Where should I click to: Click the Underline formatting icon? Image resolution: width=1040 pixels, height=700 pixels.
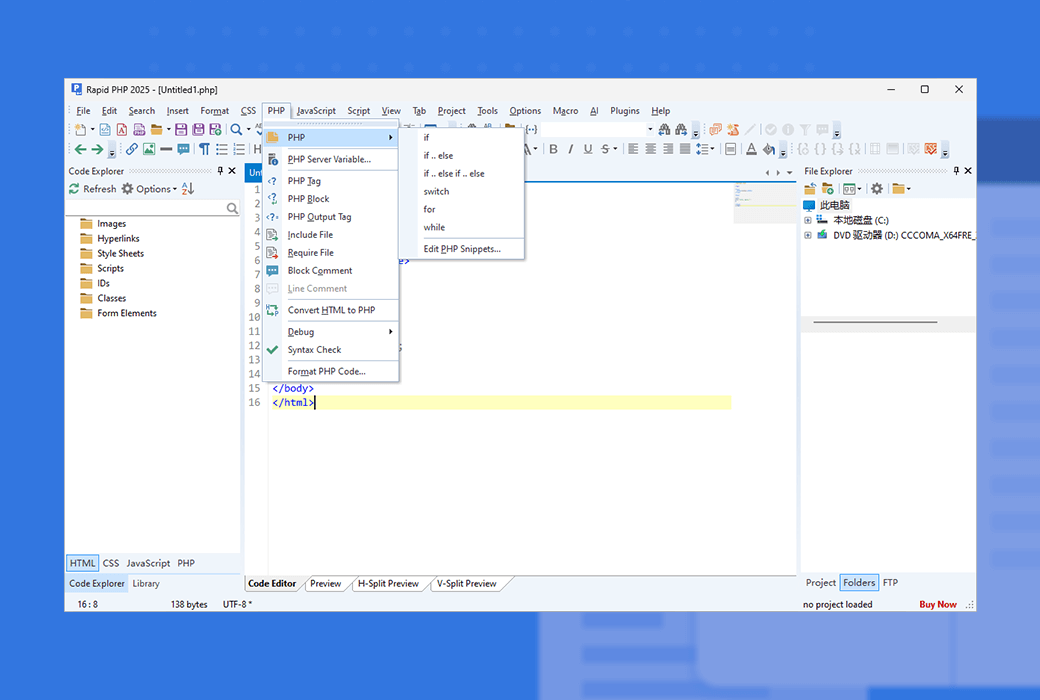point(588,149)
